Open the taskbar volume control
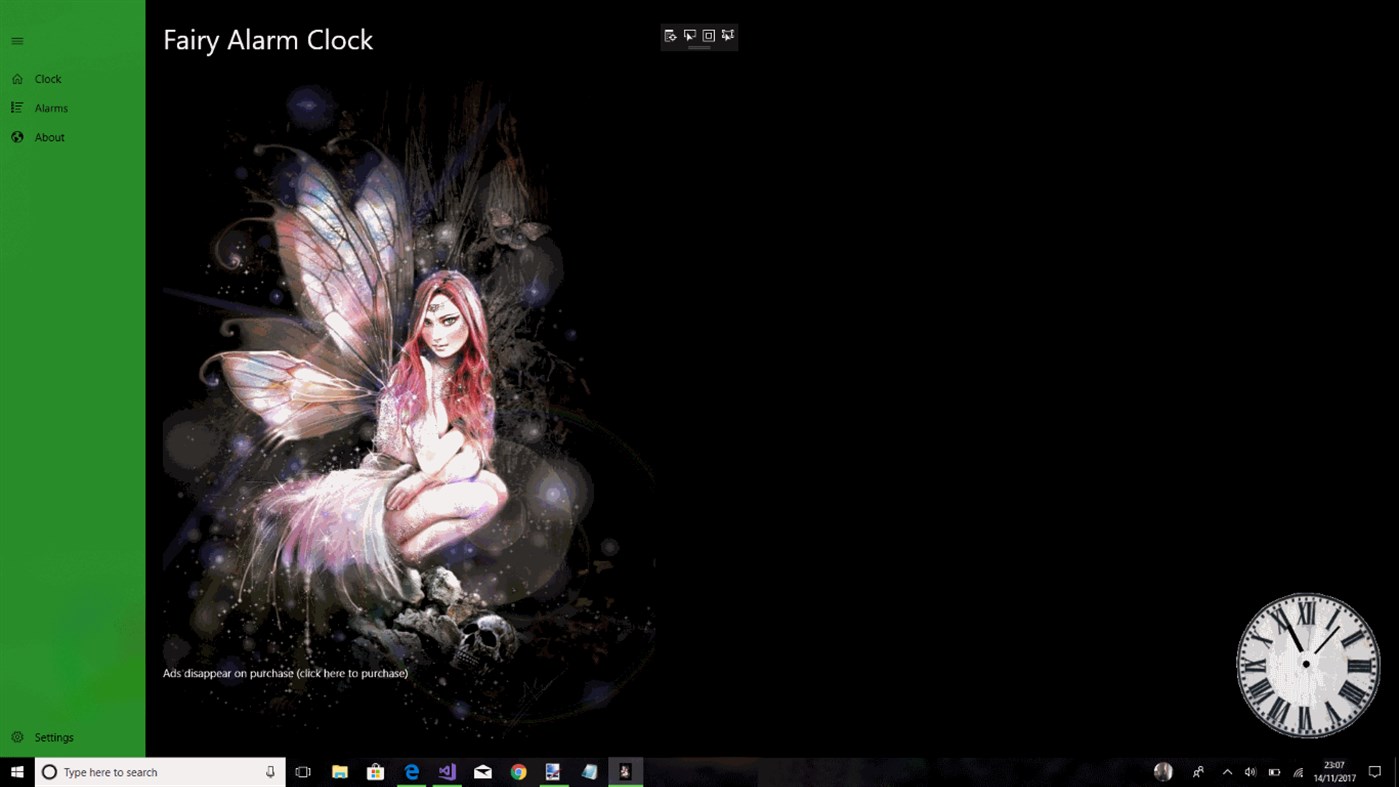This screenshot has height=787, width=1399. coord(1250,771)
